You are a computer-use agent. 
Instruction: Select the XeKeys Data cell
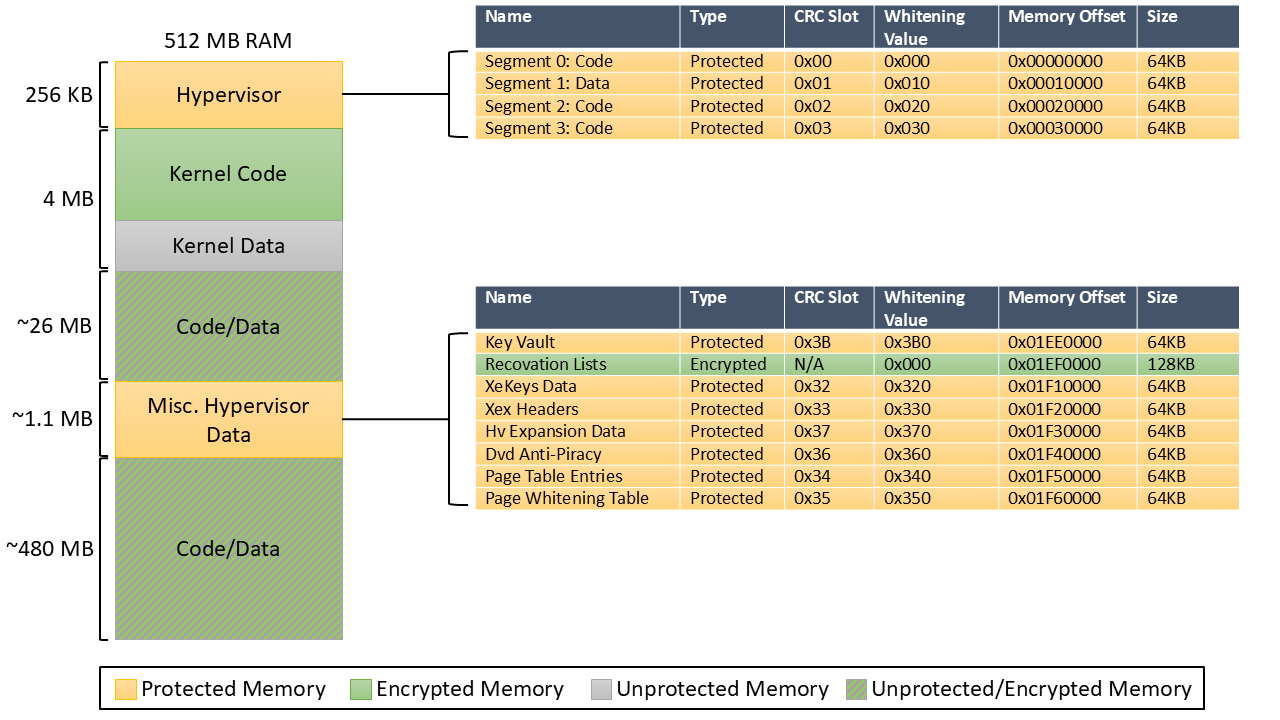[x=531, y=386]
